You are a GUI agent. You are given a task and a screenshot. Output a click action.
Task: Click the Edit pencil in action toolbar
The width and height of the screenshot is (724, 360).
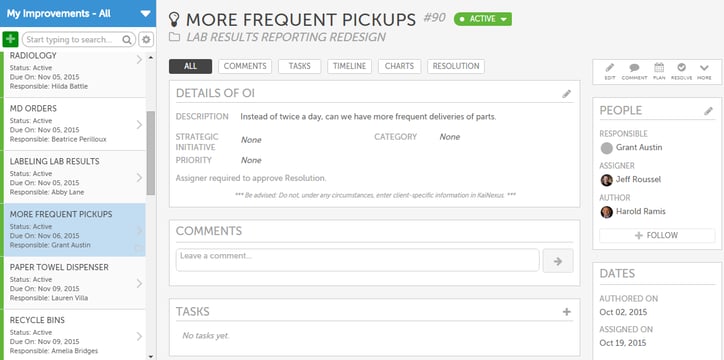(610, 72)
